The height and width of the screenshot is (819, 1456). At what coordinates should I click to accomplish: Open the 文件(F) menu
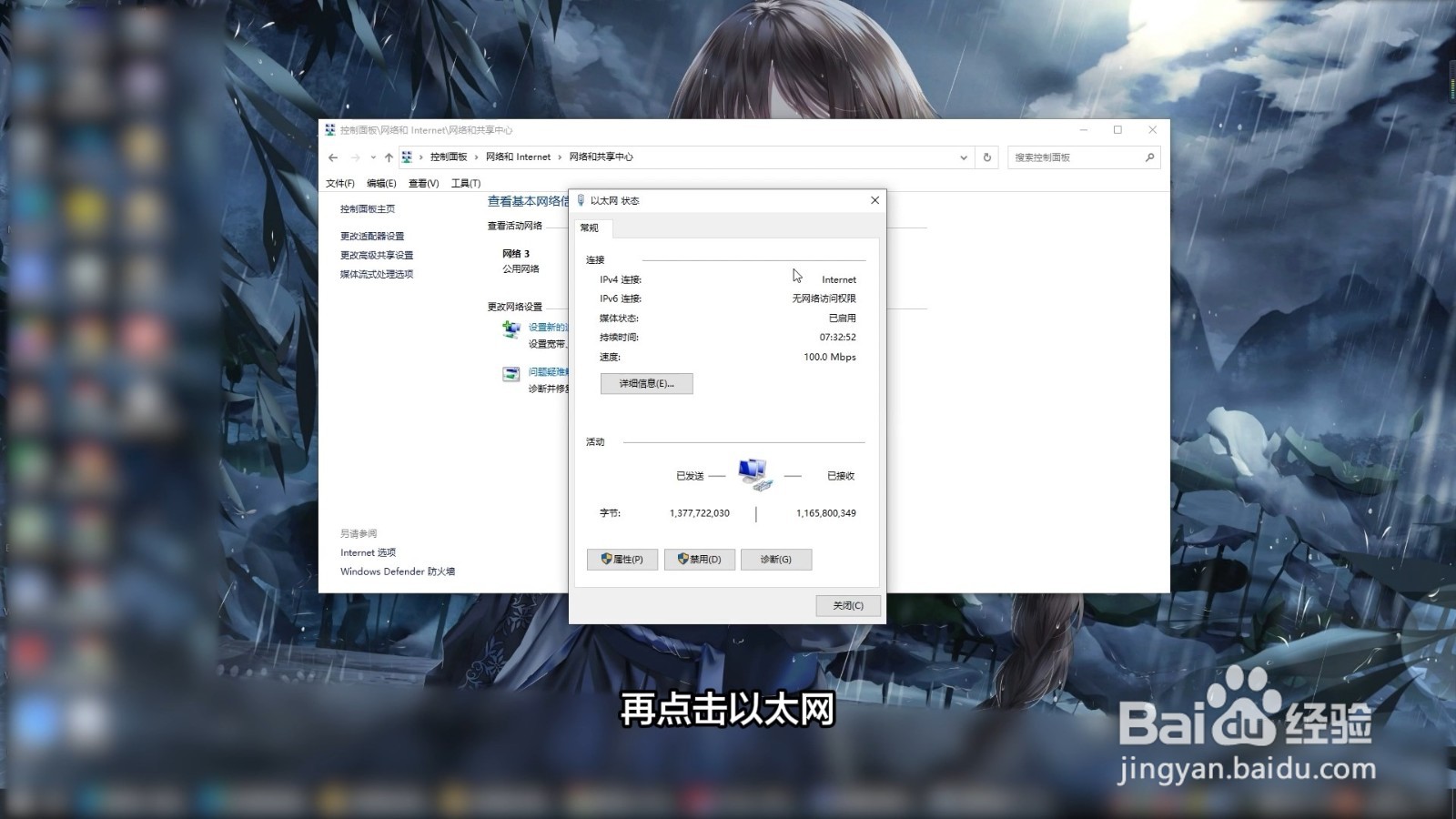click(x=340, y=183)
